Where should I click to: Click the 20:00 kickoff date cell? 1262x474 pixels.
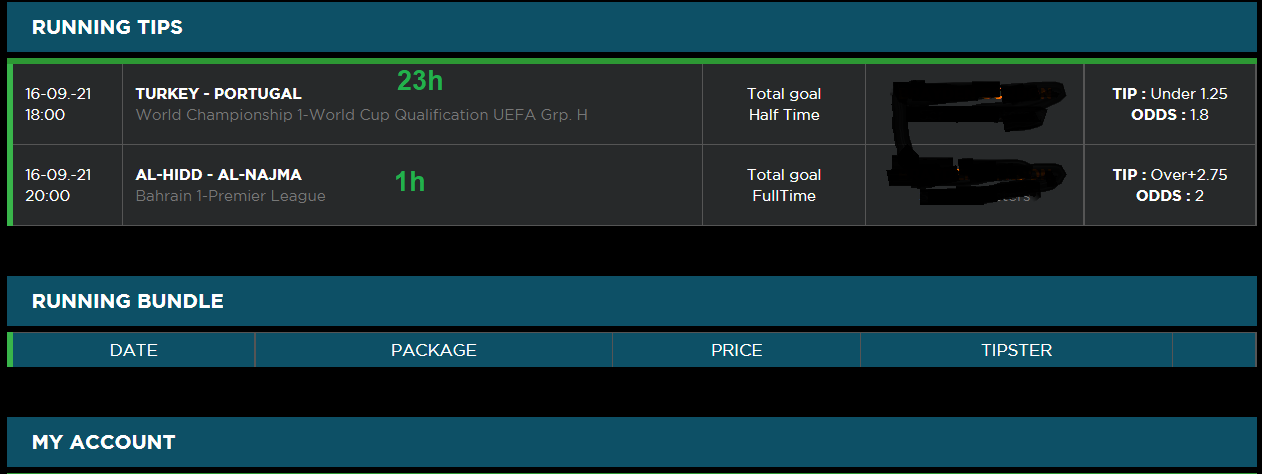58,185
